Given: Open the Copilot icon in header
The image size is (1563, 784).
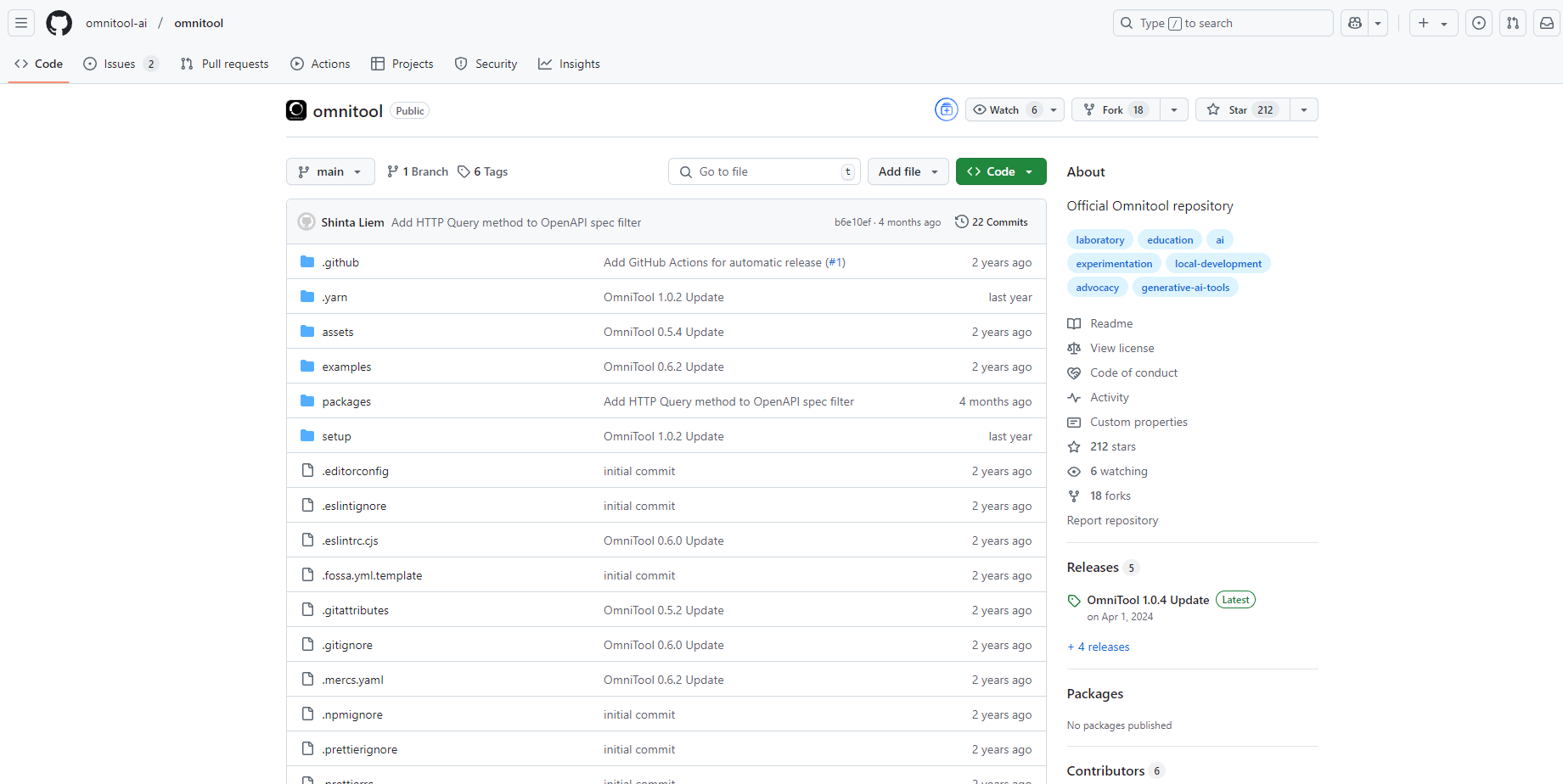Looking at the screenshot, I should 1355,23.
